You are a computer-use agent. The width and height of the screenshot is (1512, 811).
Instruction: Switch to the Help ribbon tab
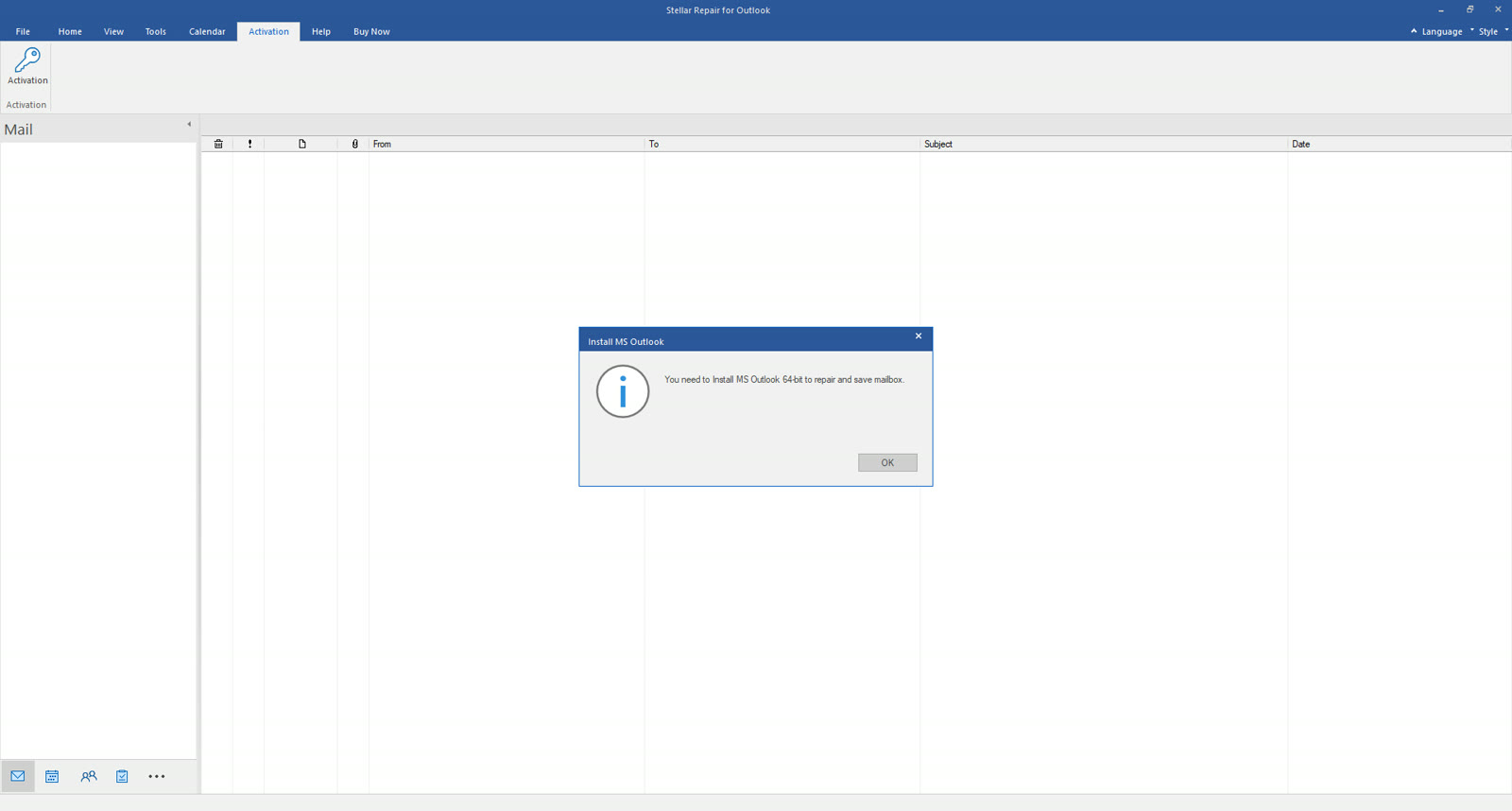click(x=321, y=31)
